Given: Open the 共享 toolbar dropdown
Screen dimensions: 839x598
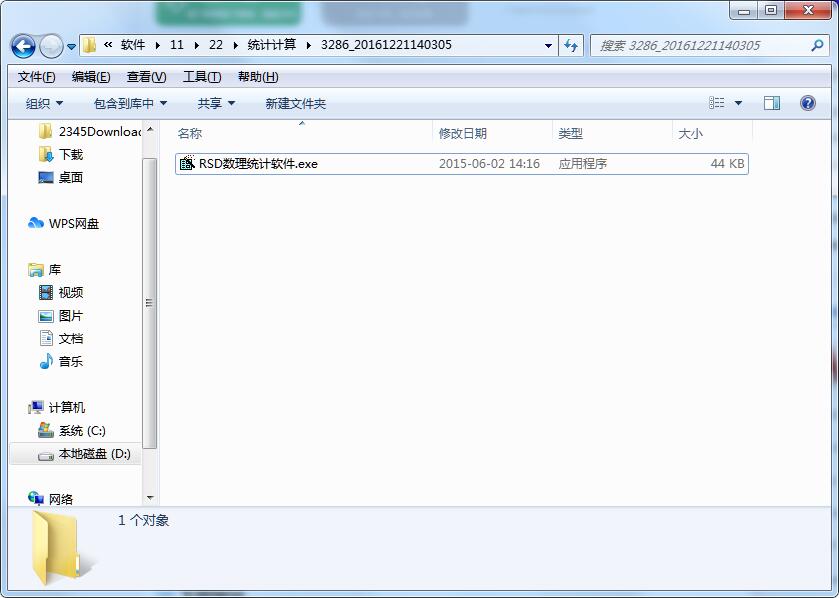Looking at the screenshot, I should [216, 103].
